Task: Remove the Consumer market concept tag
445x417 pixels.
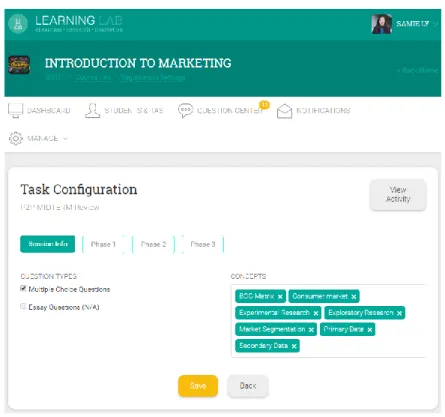Action: pos(354,297)
